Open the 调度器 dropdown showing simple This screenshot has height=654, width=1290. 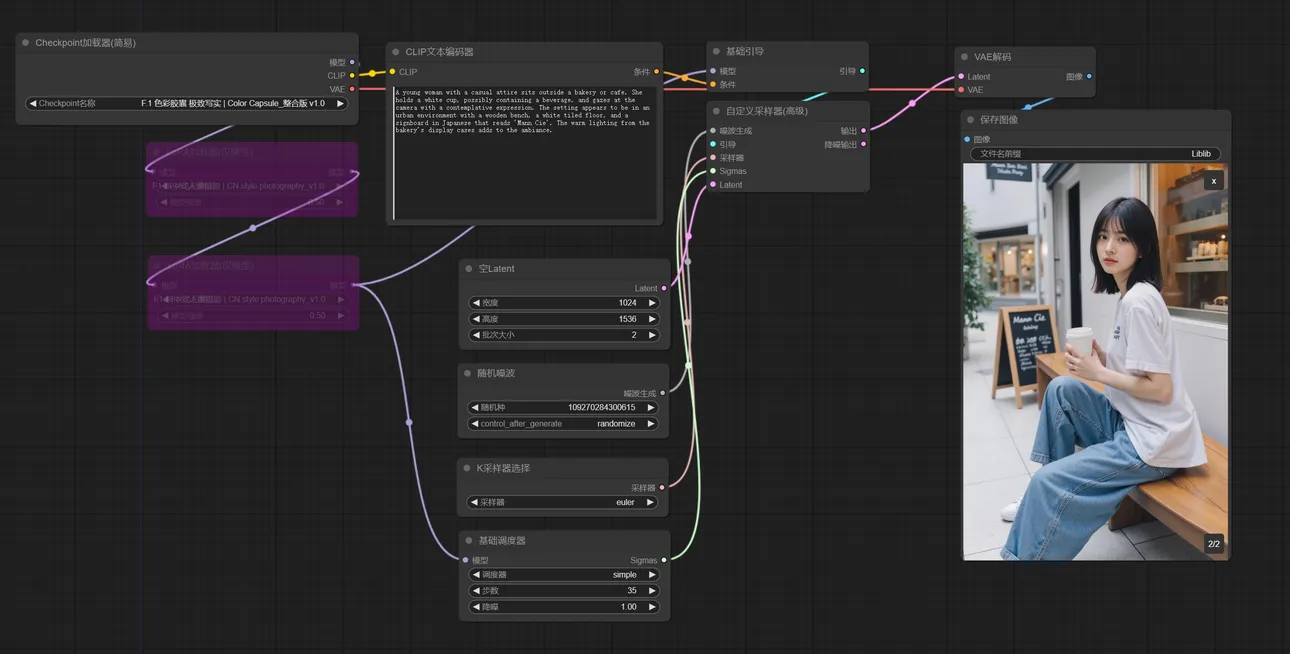coord(563,575)
